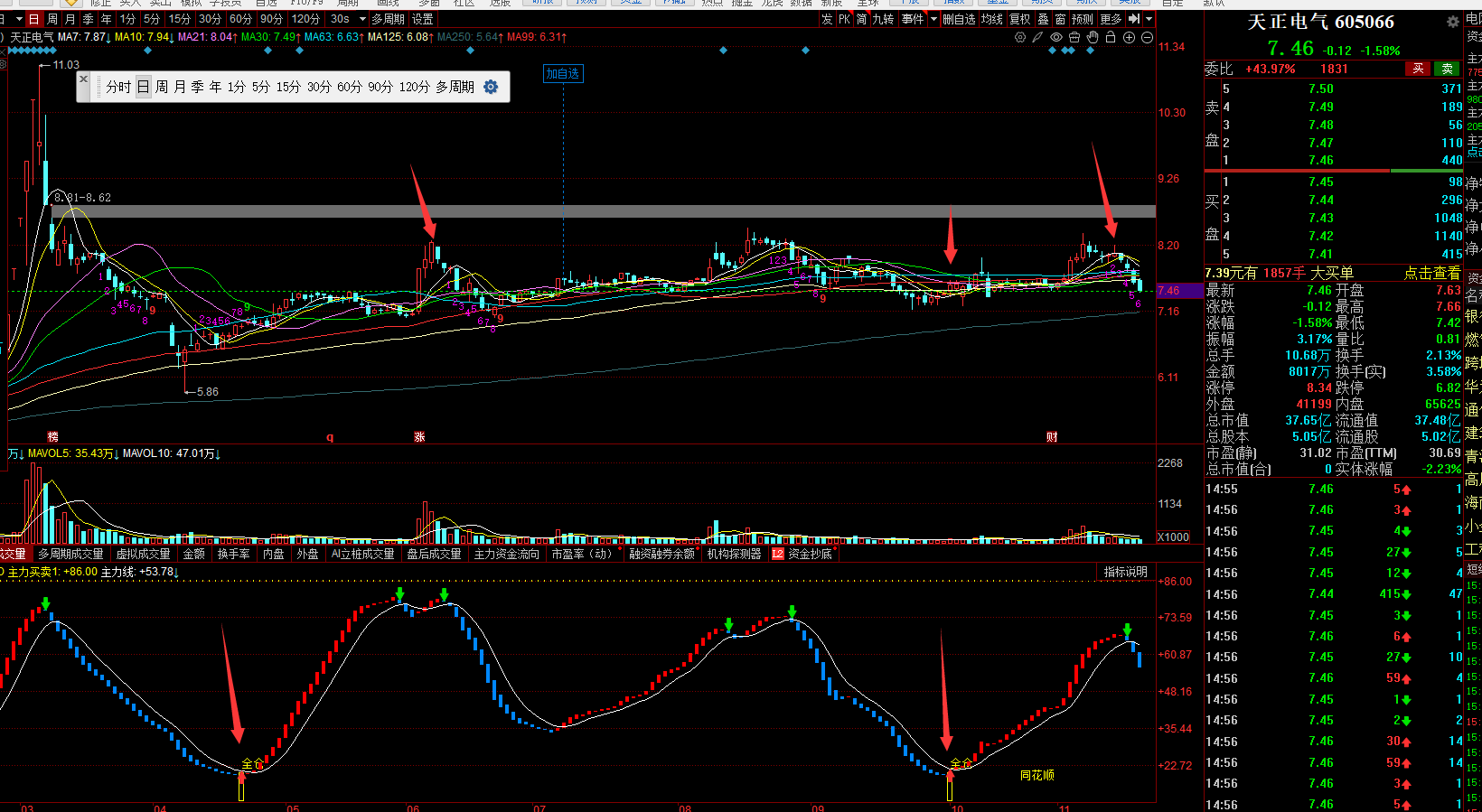Open 更多 more options
The image size is (1482, 812).
(x=1111, y=19)
